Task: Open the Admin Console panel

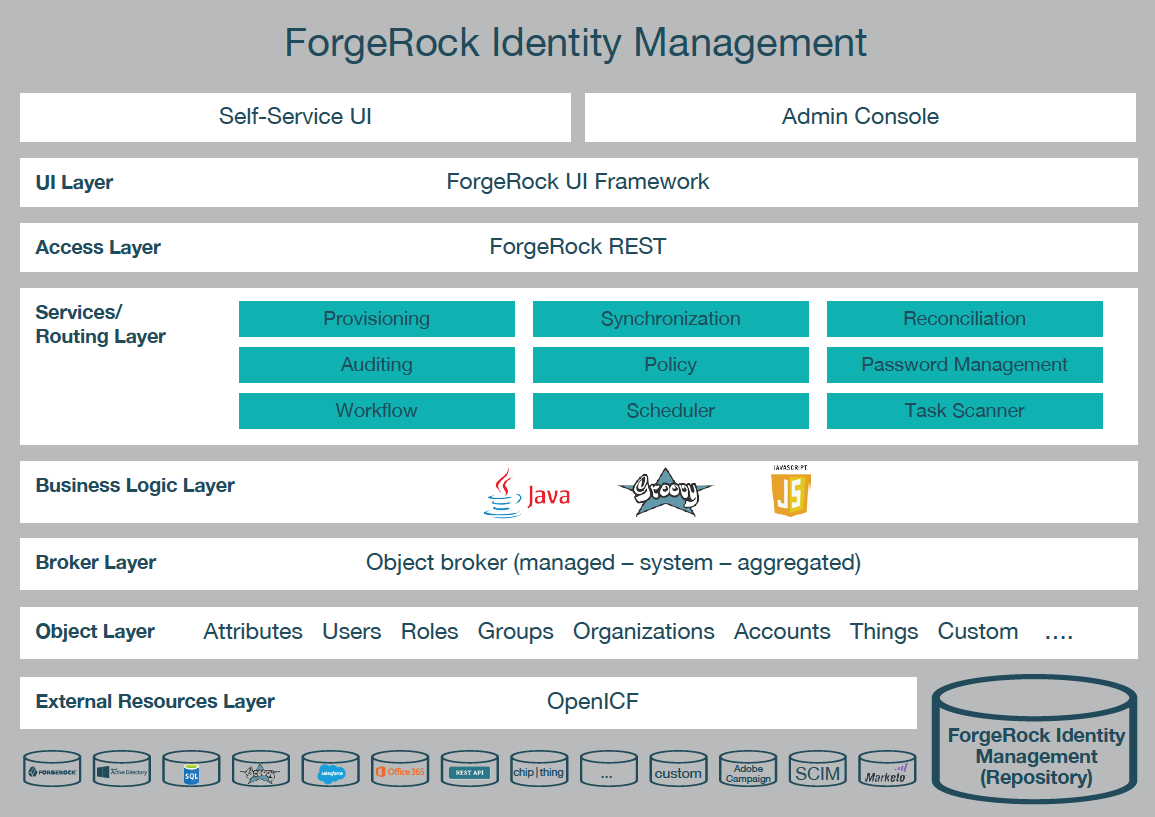Action: point(860,117)
